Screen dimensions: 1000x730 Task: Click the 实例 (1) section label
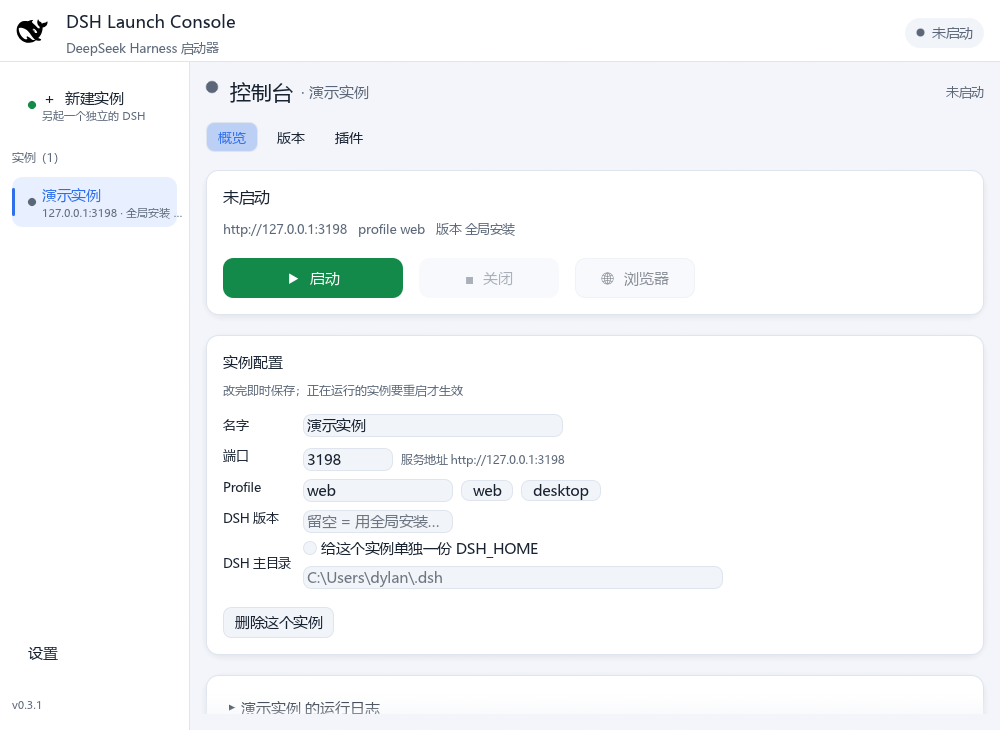(34, 157)
